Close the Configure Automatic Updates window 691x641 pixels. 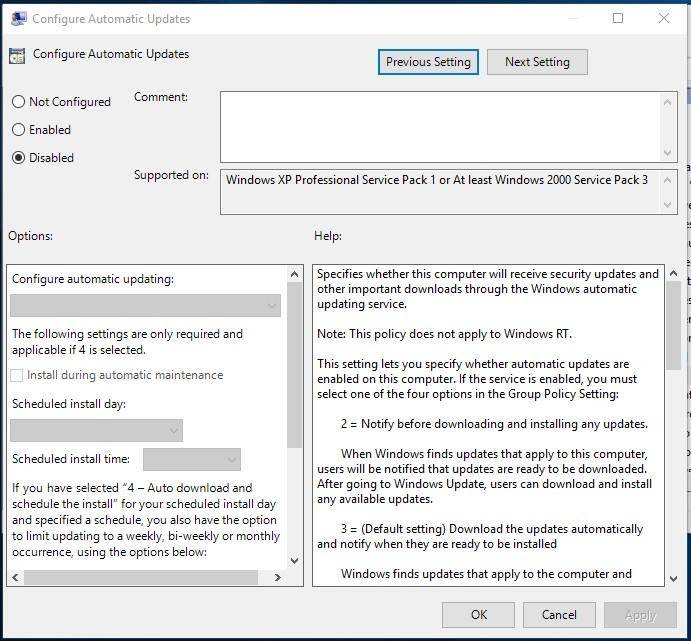[x=664, y=18]
